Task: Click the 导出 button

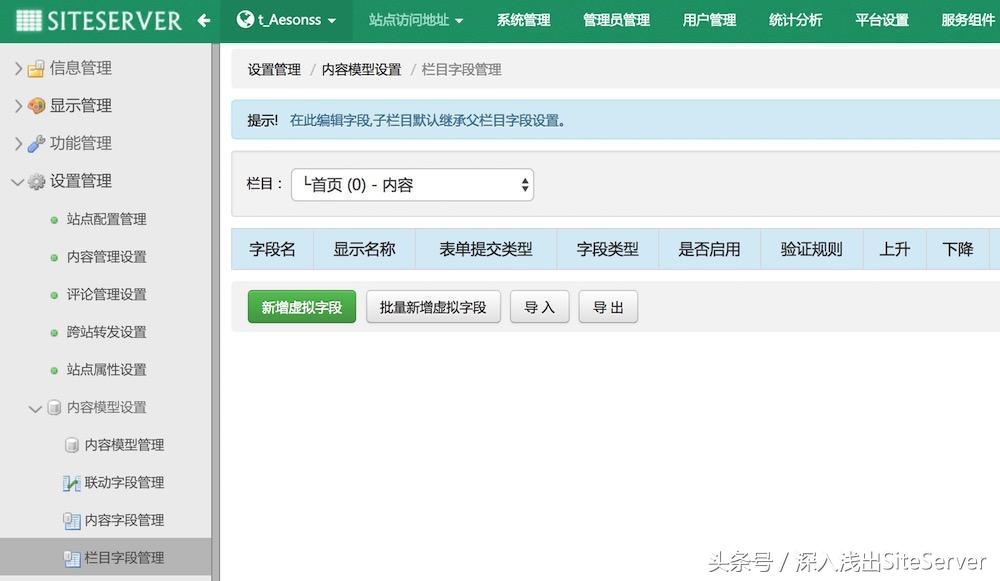Action: click(608, 307)
